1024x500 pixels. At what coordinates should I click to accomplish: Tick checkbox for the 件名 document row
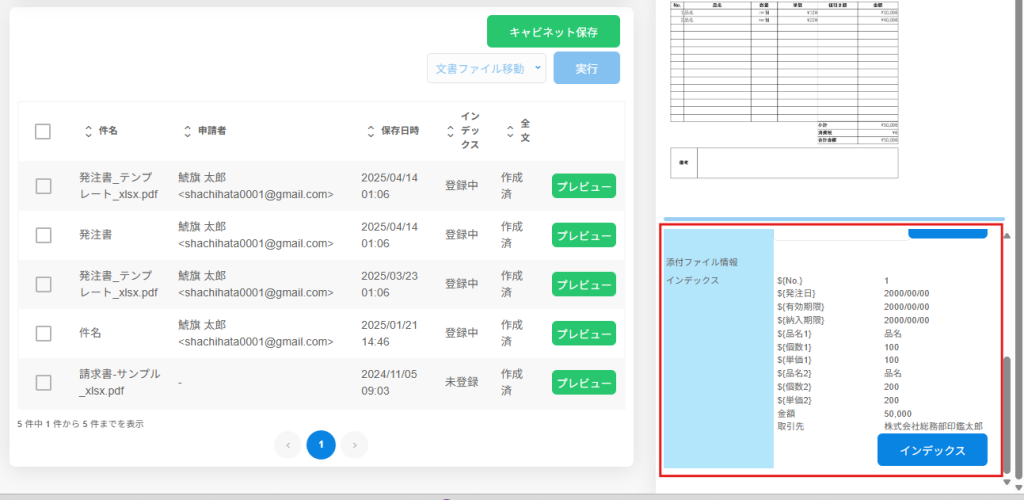pyautogui.click(x=43, y=333)
